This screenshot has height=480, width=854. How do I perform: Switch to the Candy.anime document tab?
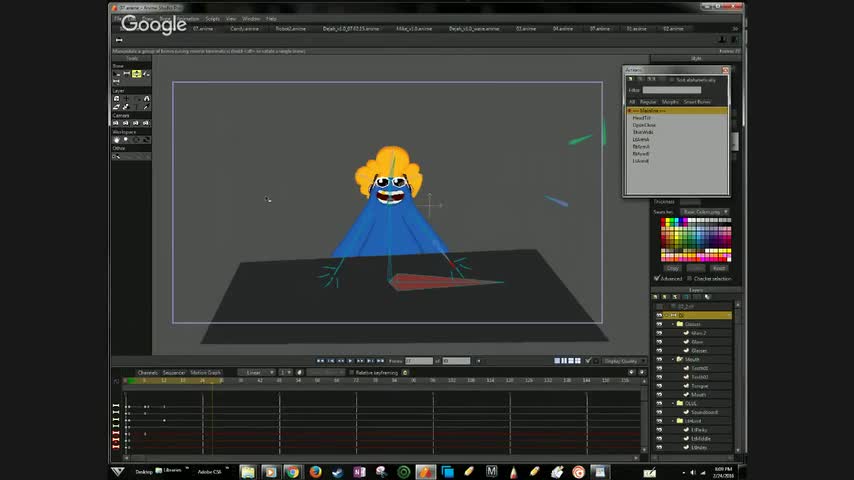pyautogui.click(x=245, y=29)
